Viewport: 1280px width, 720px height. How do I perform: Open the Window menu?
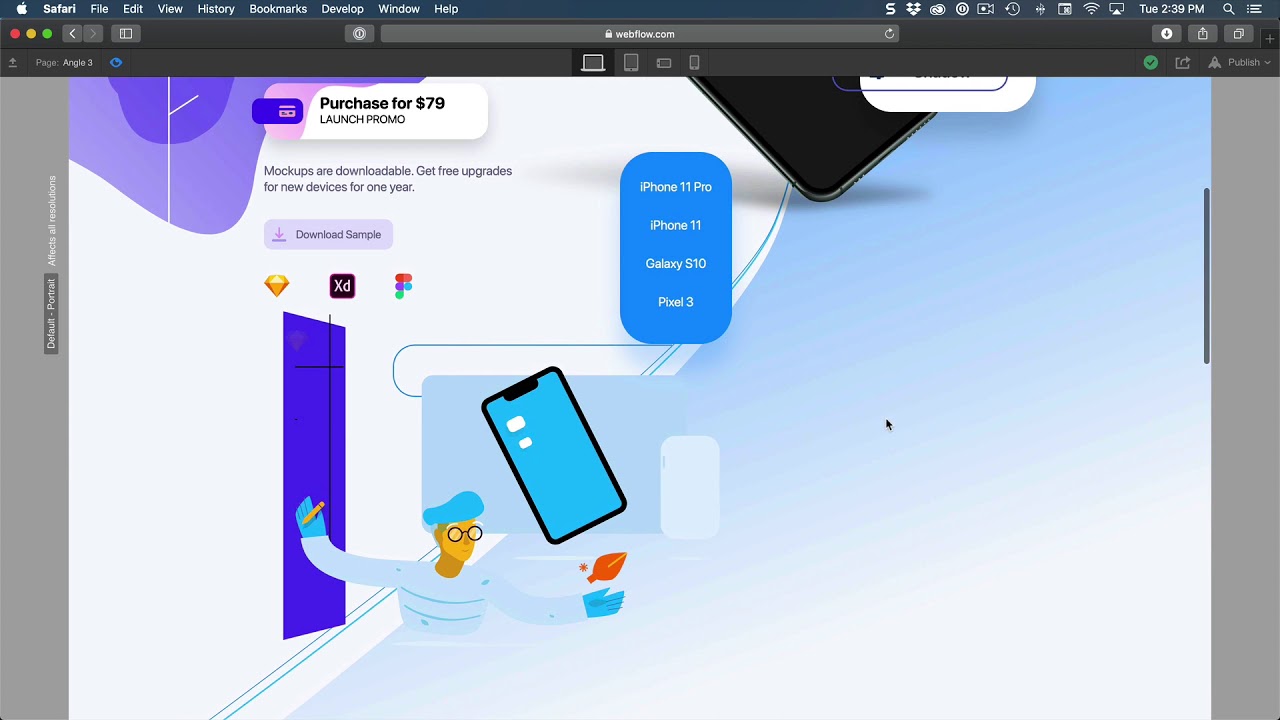pos(399,9)
